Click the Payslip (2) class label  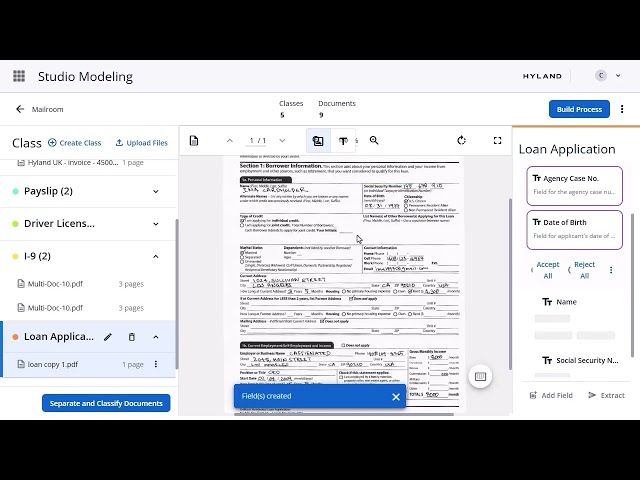pos(48,191)
